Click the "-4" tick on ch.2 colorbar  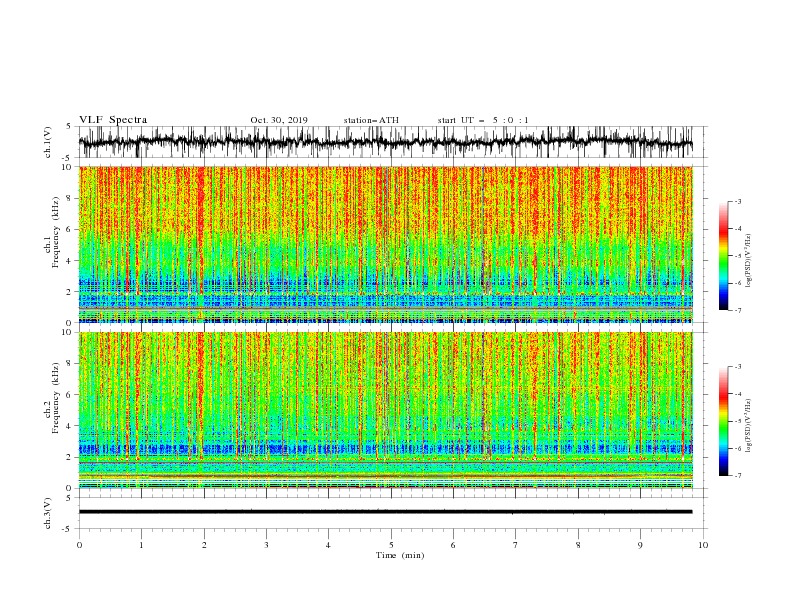[738, 394]
